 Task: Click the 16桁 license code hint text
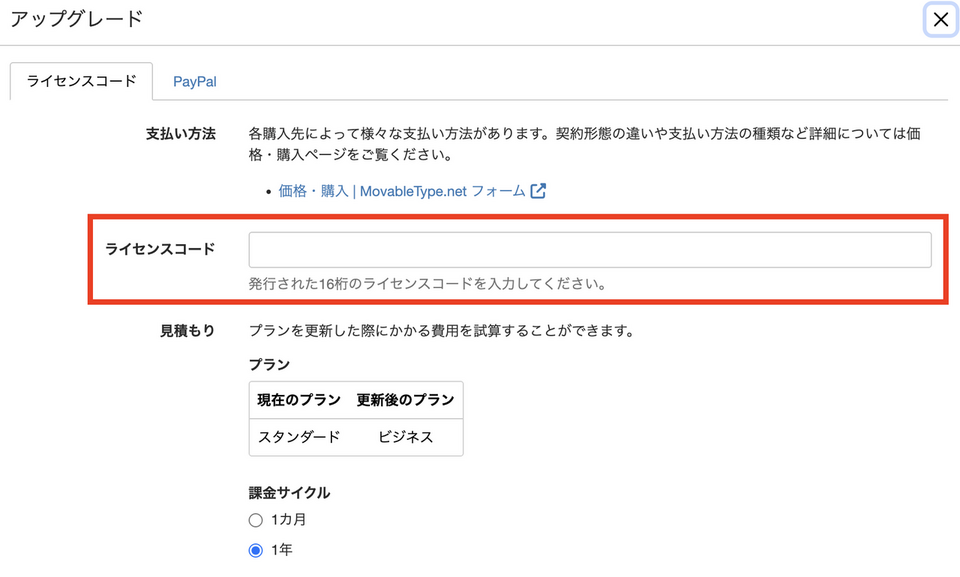(427, 283)
